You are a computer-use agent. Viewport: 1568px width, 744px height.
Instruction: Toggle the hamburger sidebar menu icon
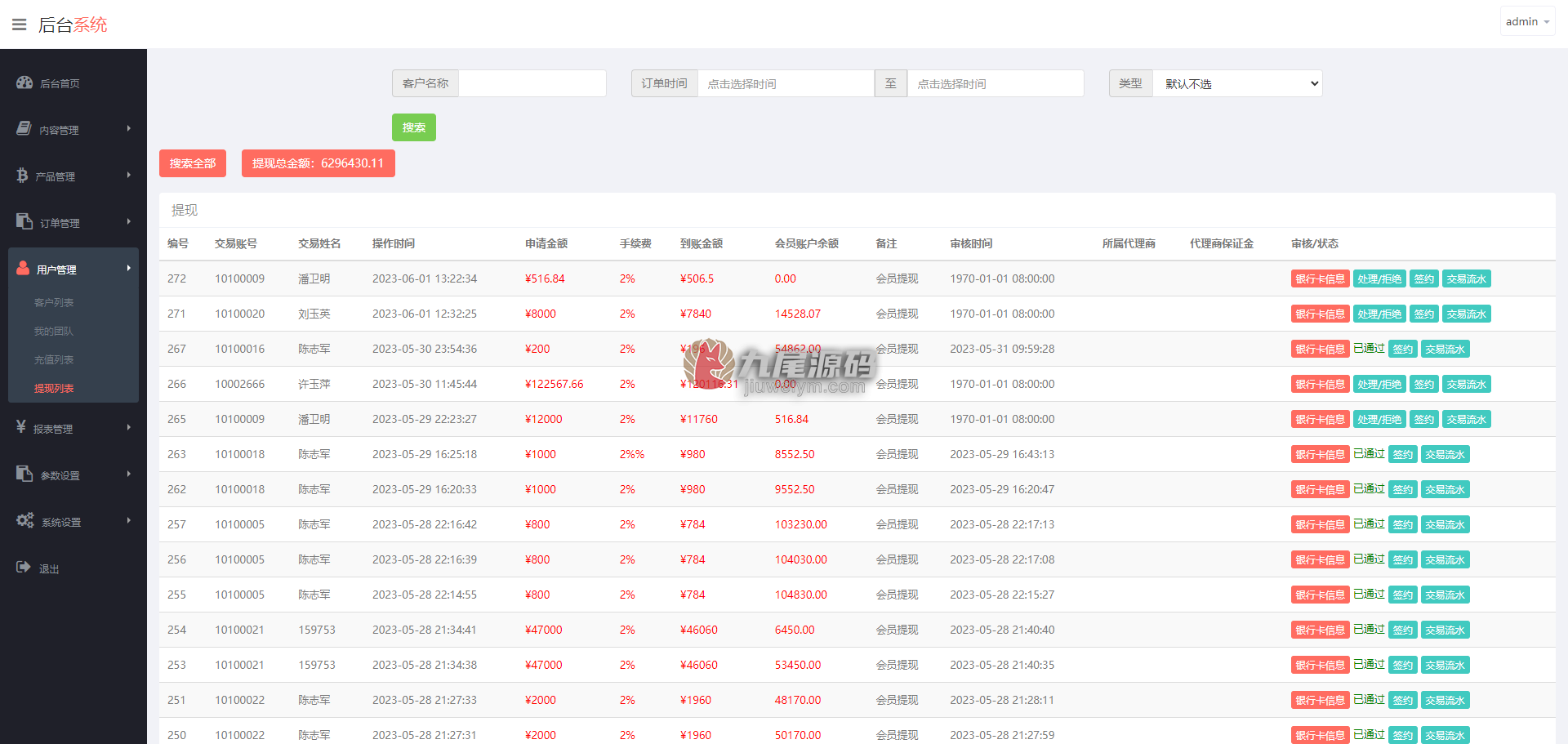click(19, 25)
